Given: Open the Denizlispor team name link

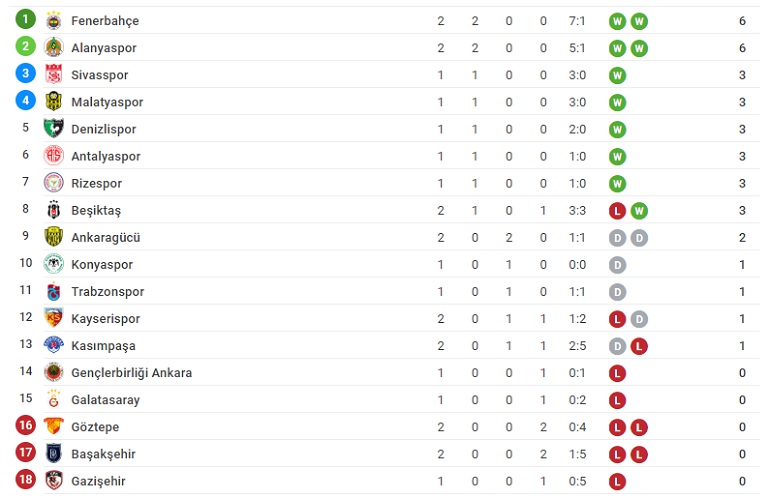Looking at the screenshot, I should [104, 129].
